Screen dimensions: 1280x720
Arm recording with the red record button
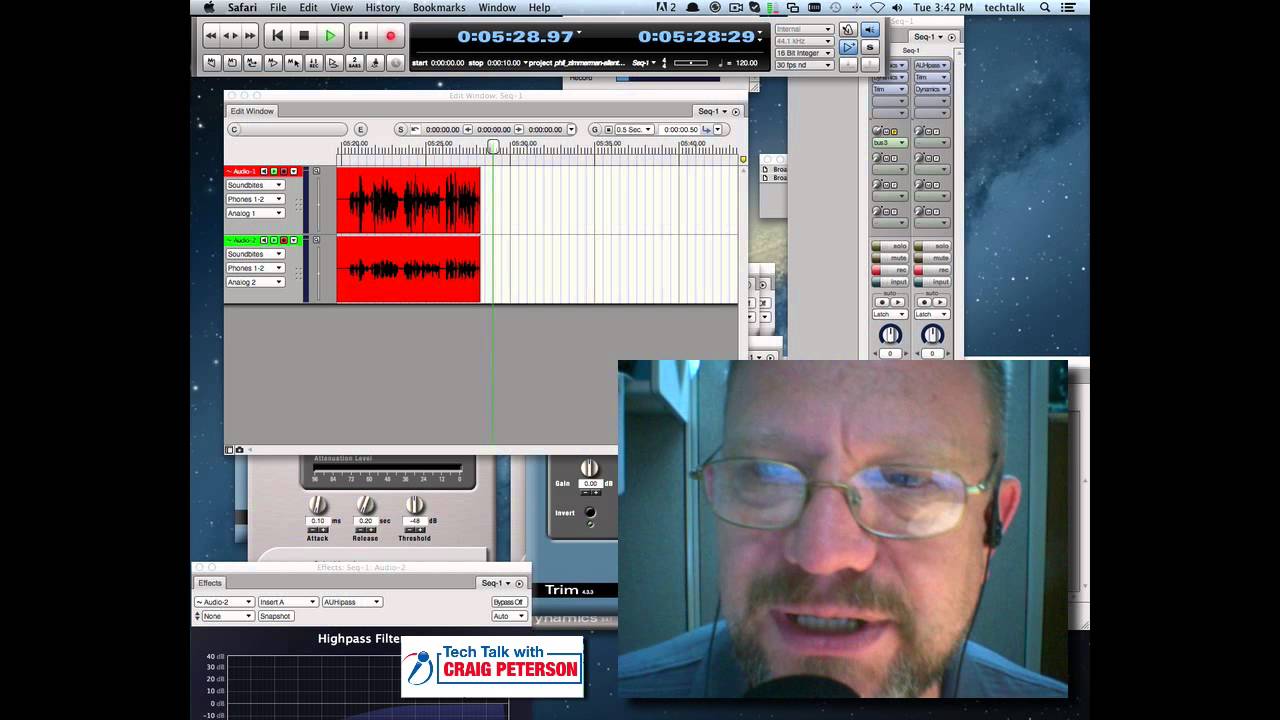[390, 36]
